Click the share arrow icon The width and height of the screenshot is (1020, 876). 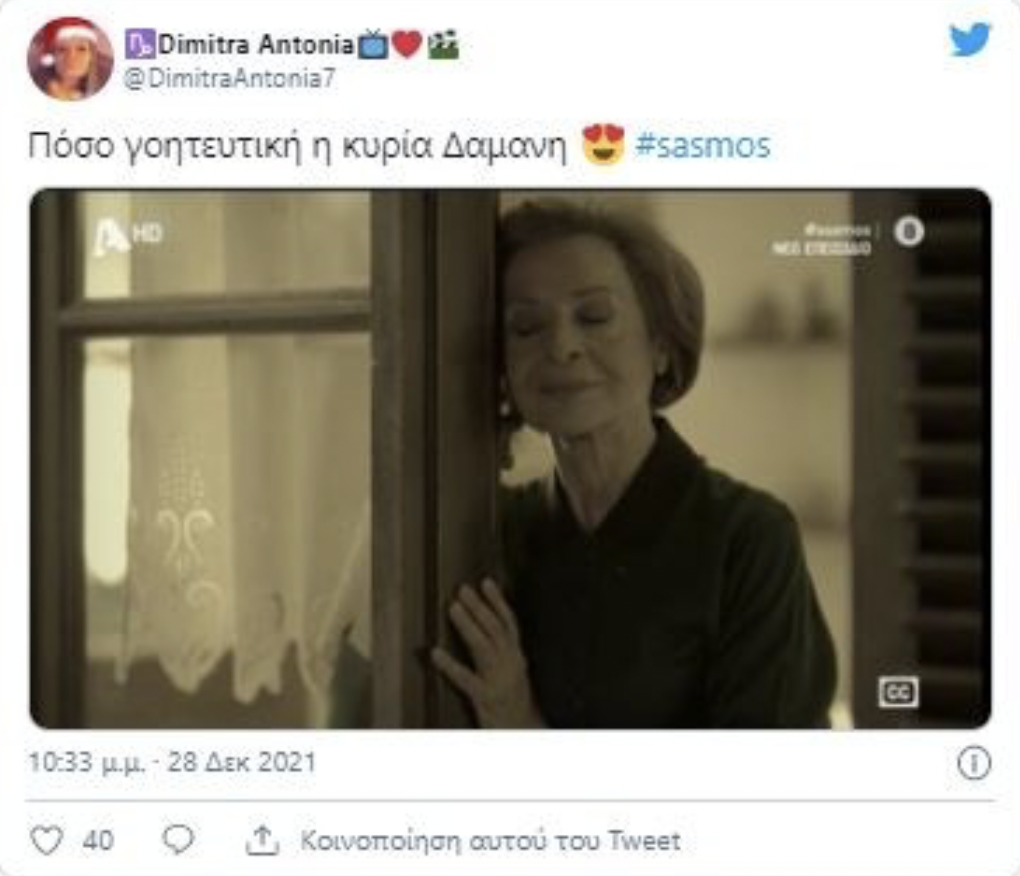click(x=262, y=840)
